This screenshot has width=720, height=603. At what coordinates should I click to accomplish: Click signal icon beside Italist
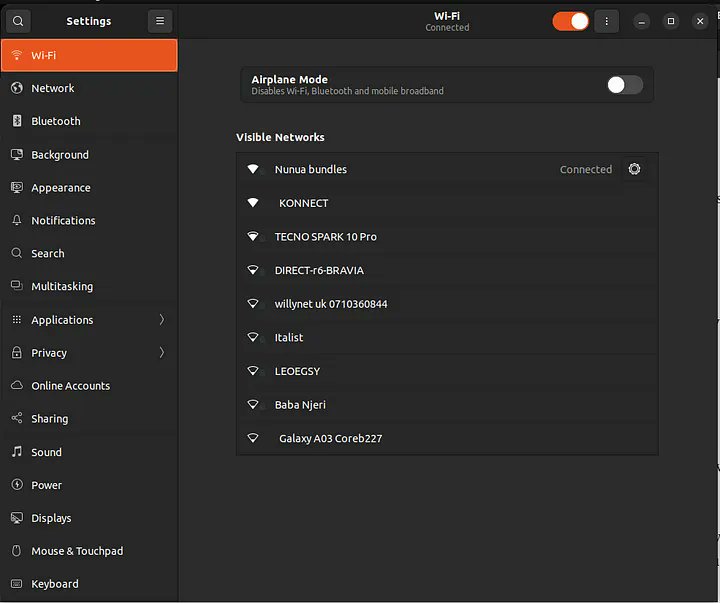(253, 337)
